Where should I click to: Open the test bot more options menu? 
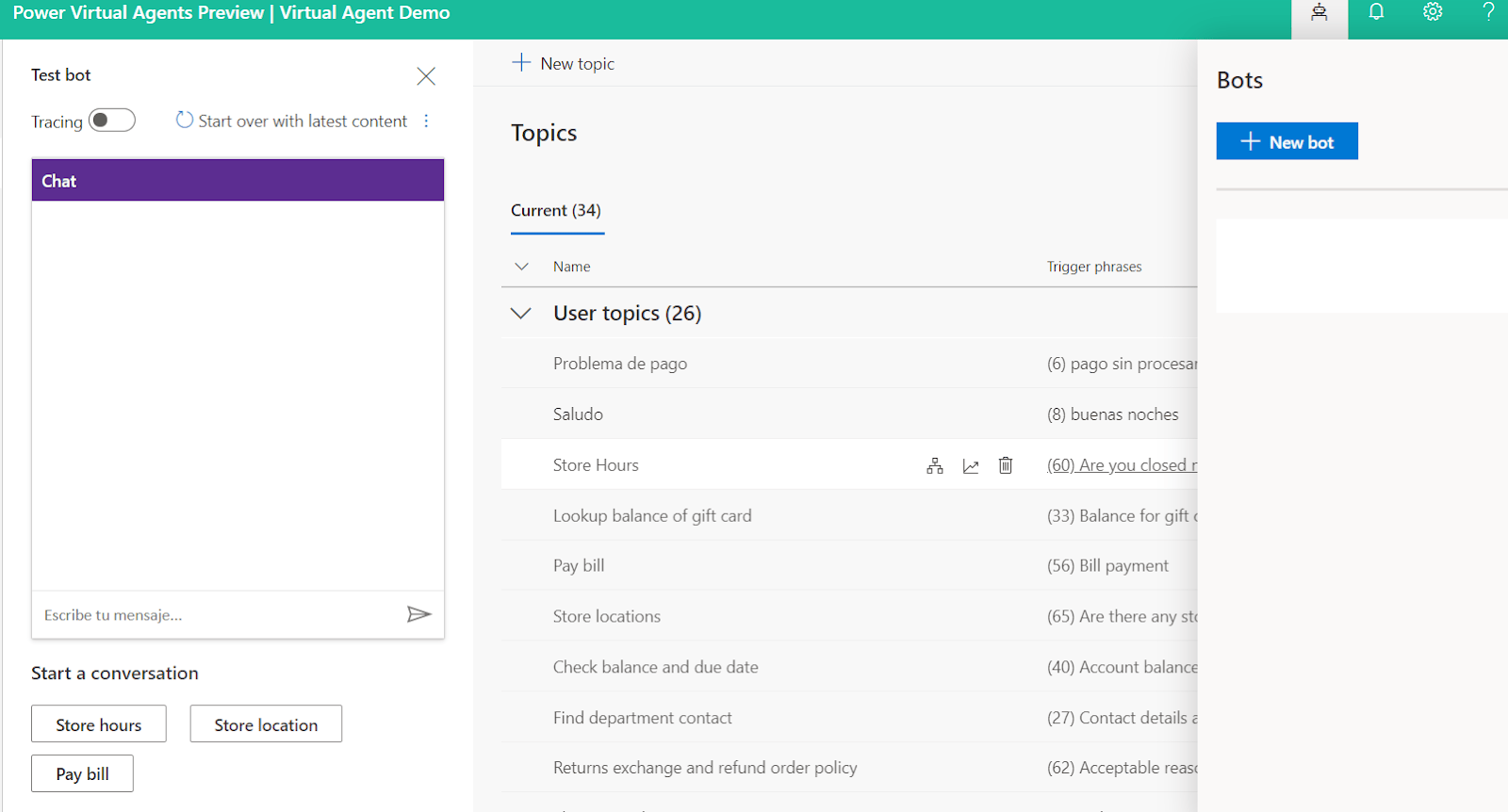tap(426, 121)
